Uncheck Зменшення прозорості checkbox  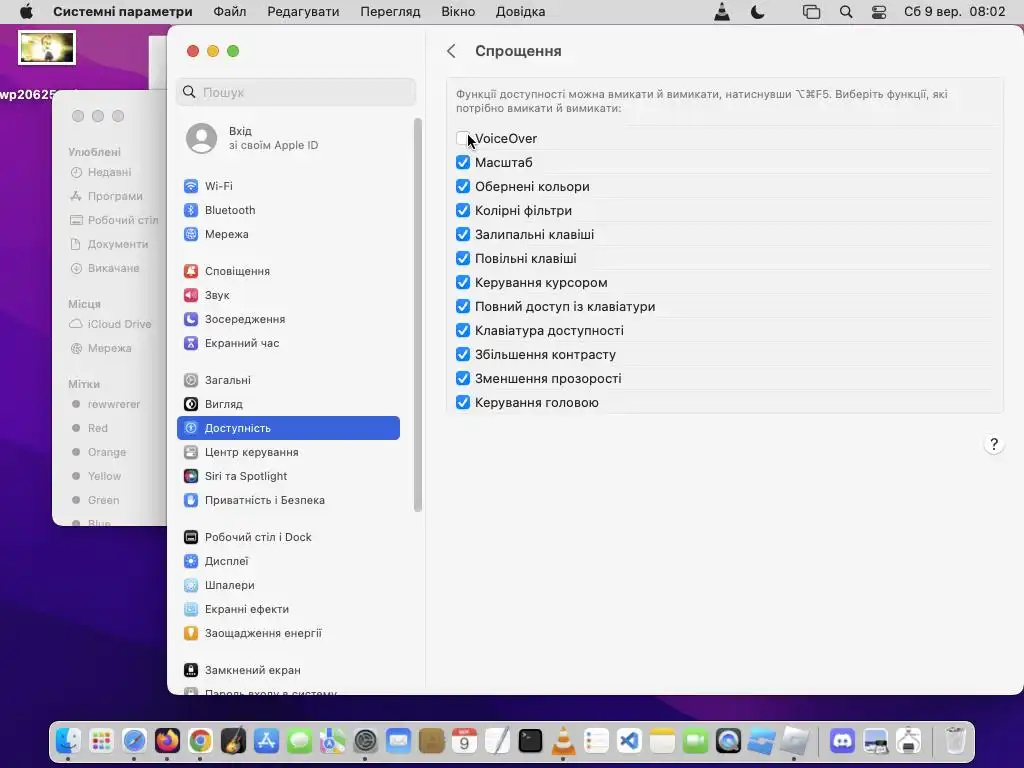pos(462,378)
